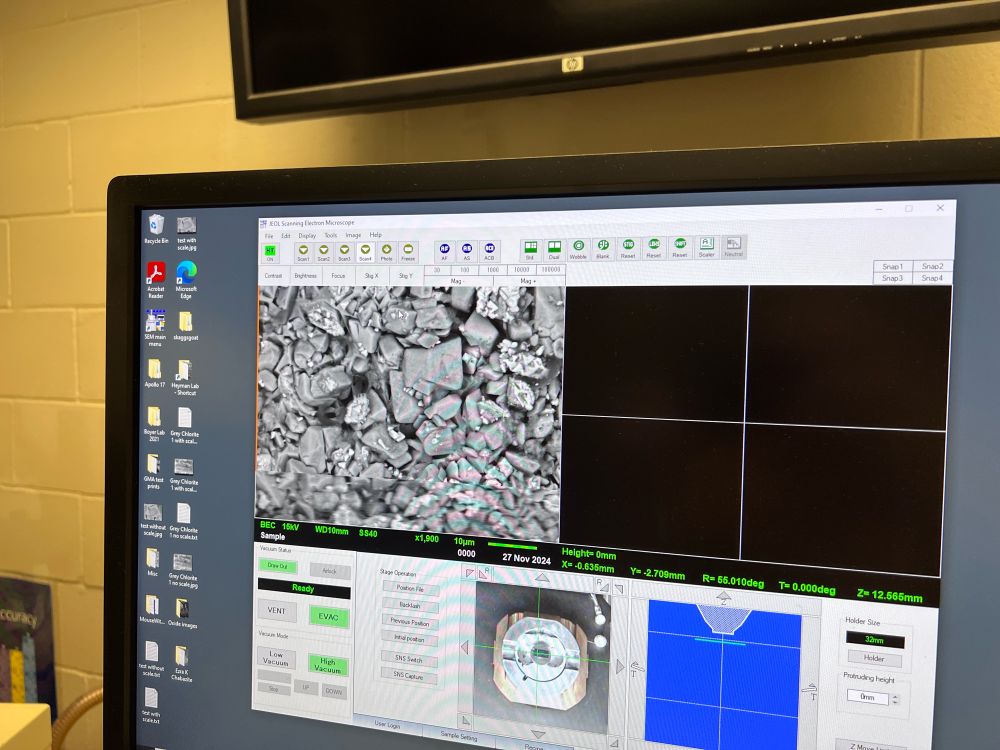Screen dimensions: 1000x750
Task: Switch to Std display layout
Action: (x=530, y=249)
